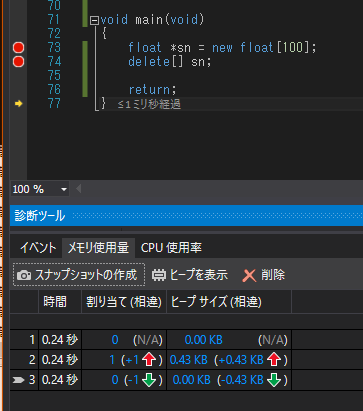
Task: Open allocation count 0 in snapshot 1
Action: pos(115,340)
